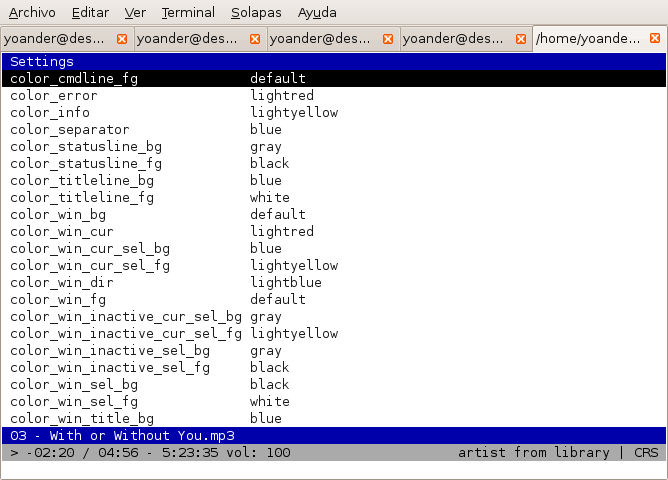
Task: Select the color_win_sel_fg row
Action: [x=334, y=402]
